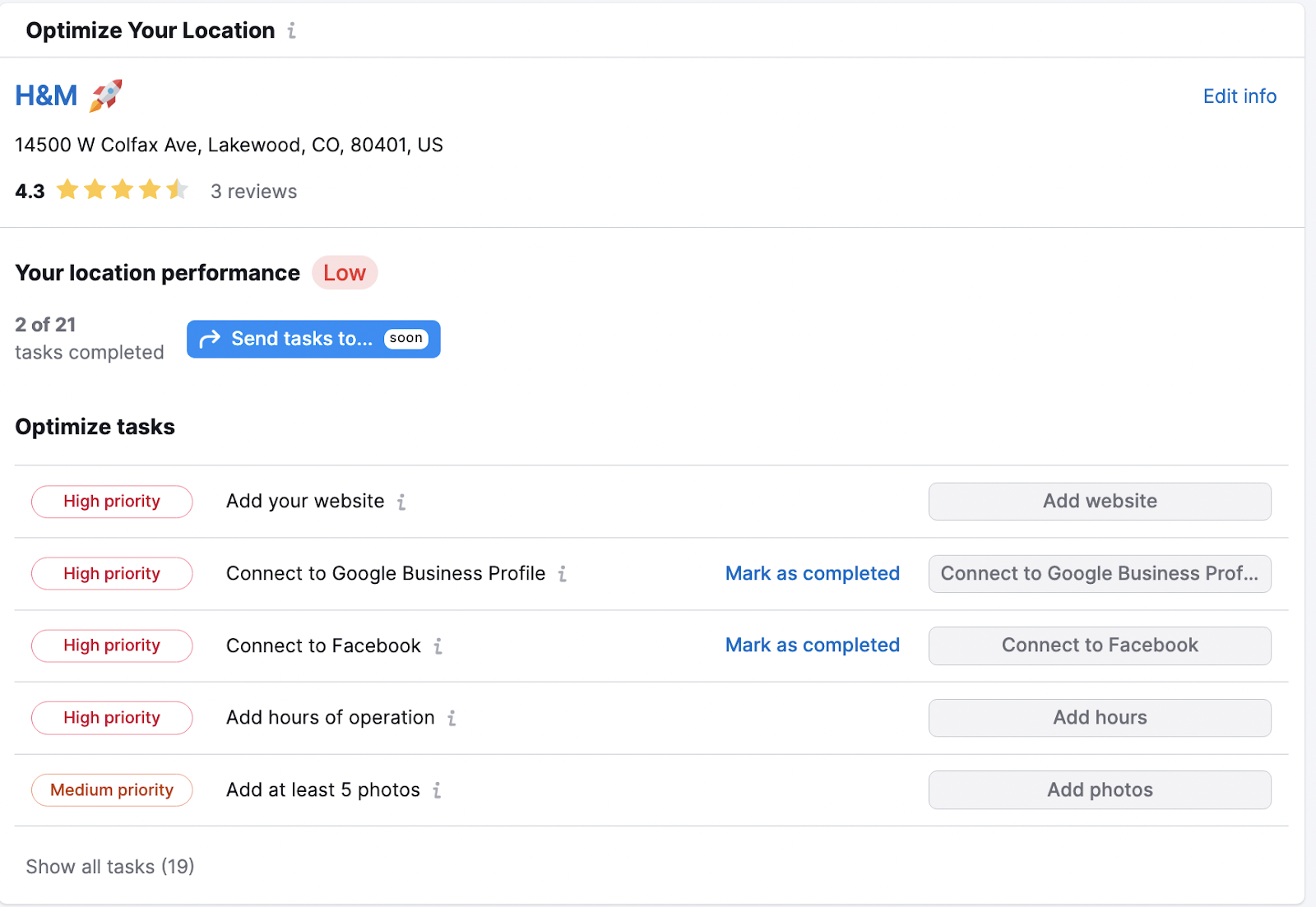Open info tooltip beside Add your website
1316x907 pixels.
(x=402, y=502)
